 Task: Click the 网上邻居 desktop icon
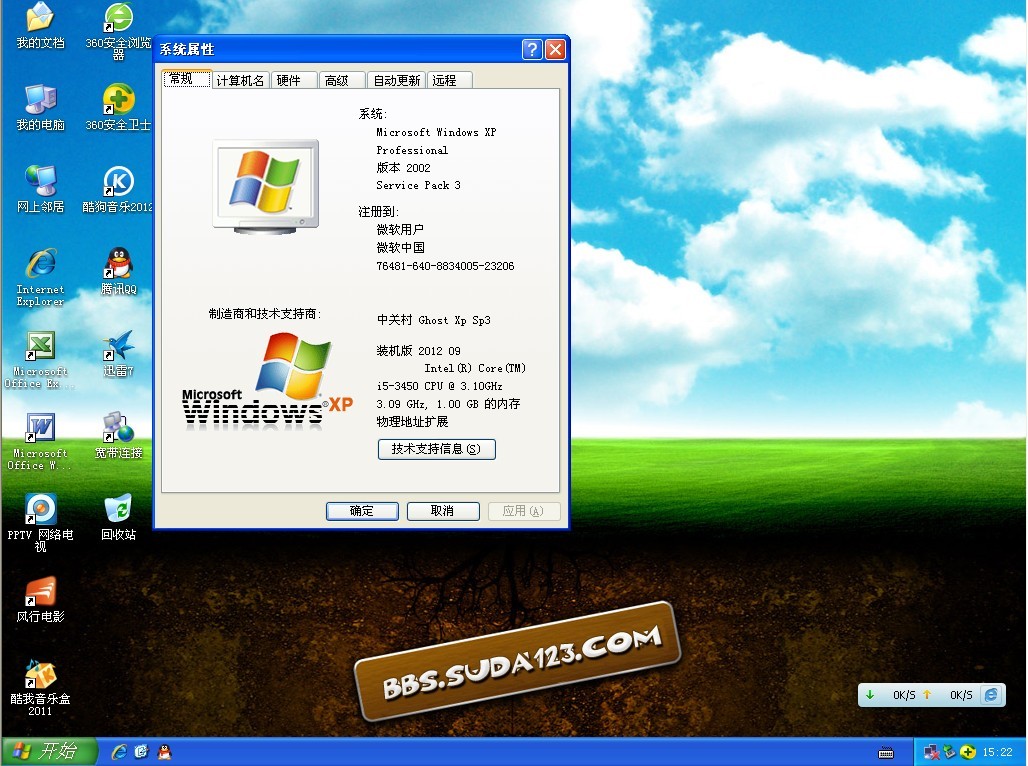(x=40, y=190)
